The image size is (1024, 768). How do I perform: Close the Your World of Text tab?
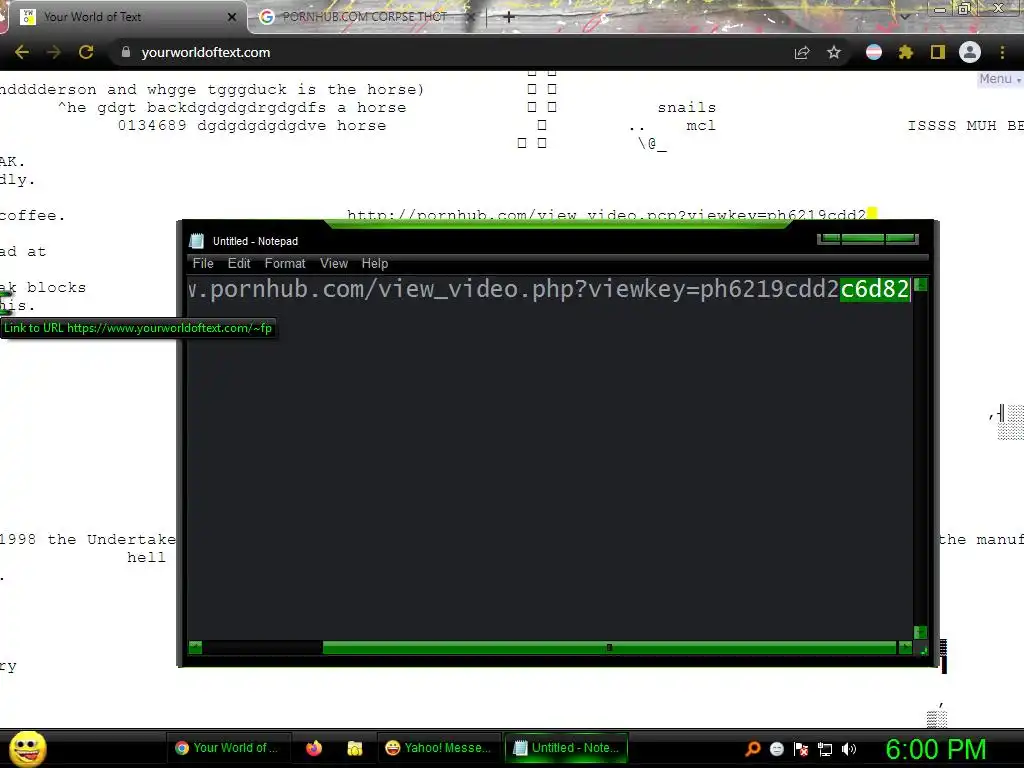[x=232, y=17]
